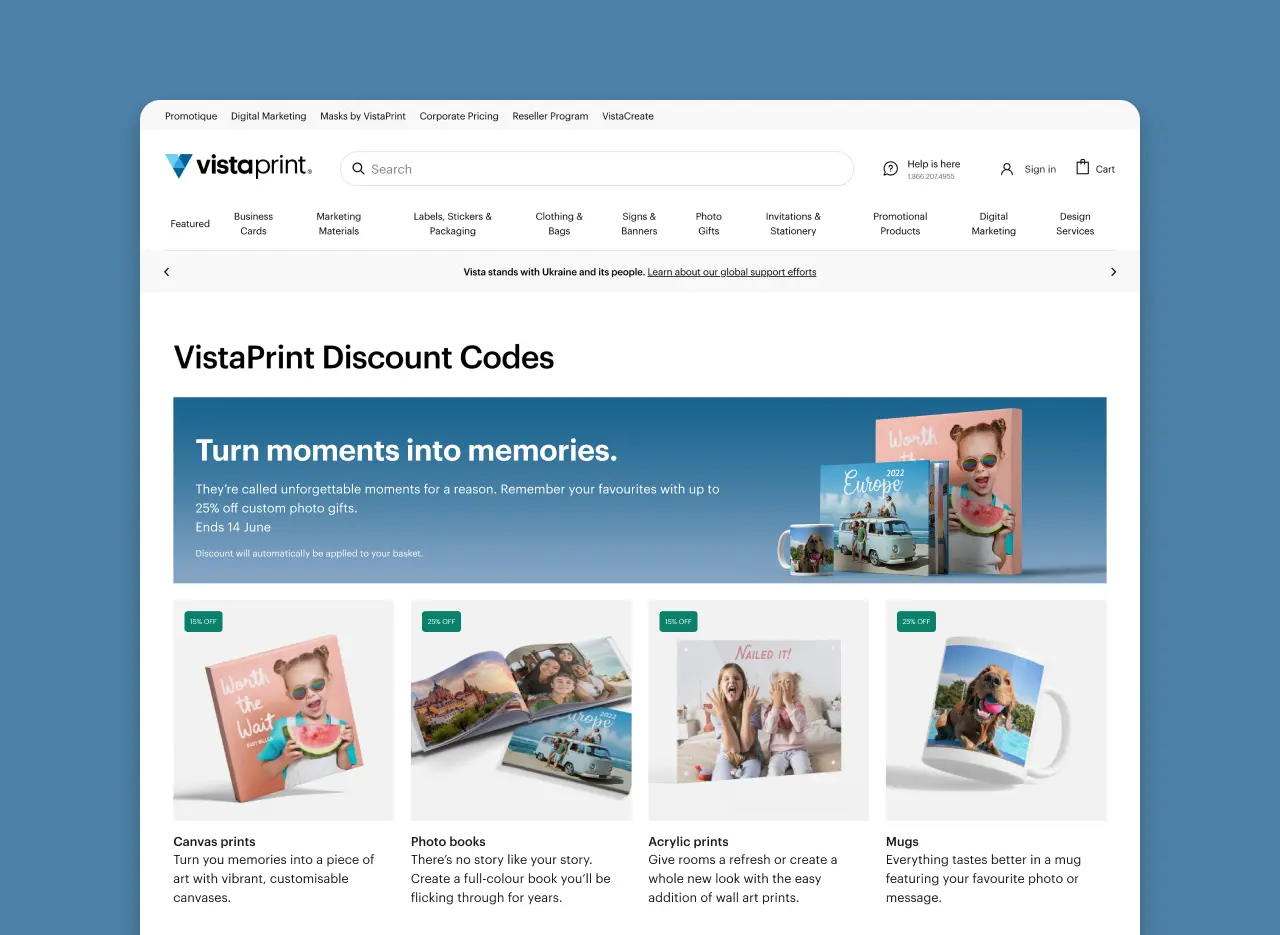Open the Signs & Banners menu

coord(639,223)
